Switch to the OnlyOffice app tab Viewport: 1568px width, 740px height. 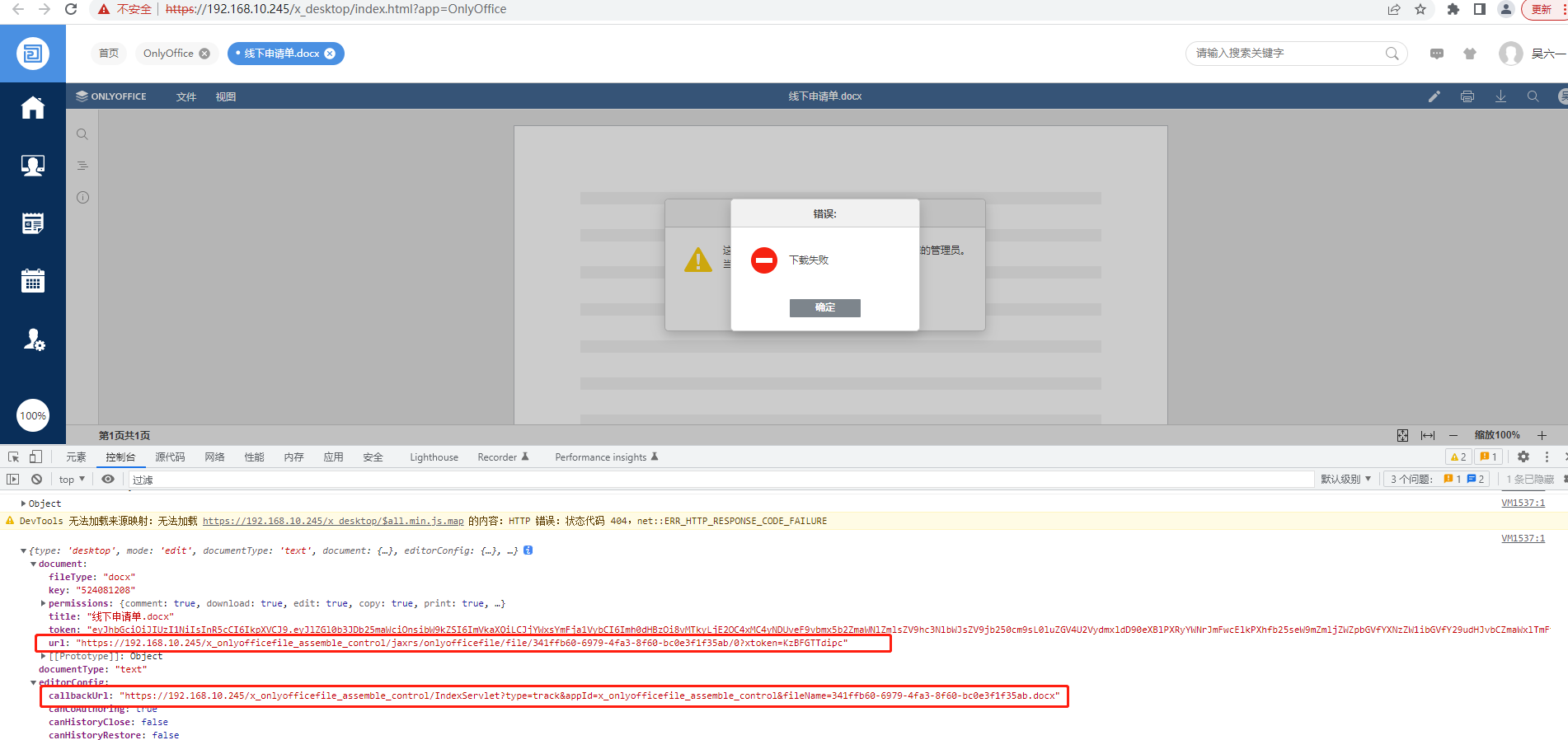168,54
